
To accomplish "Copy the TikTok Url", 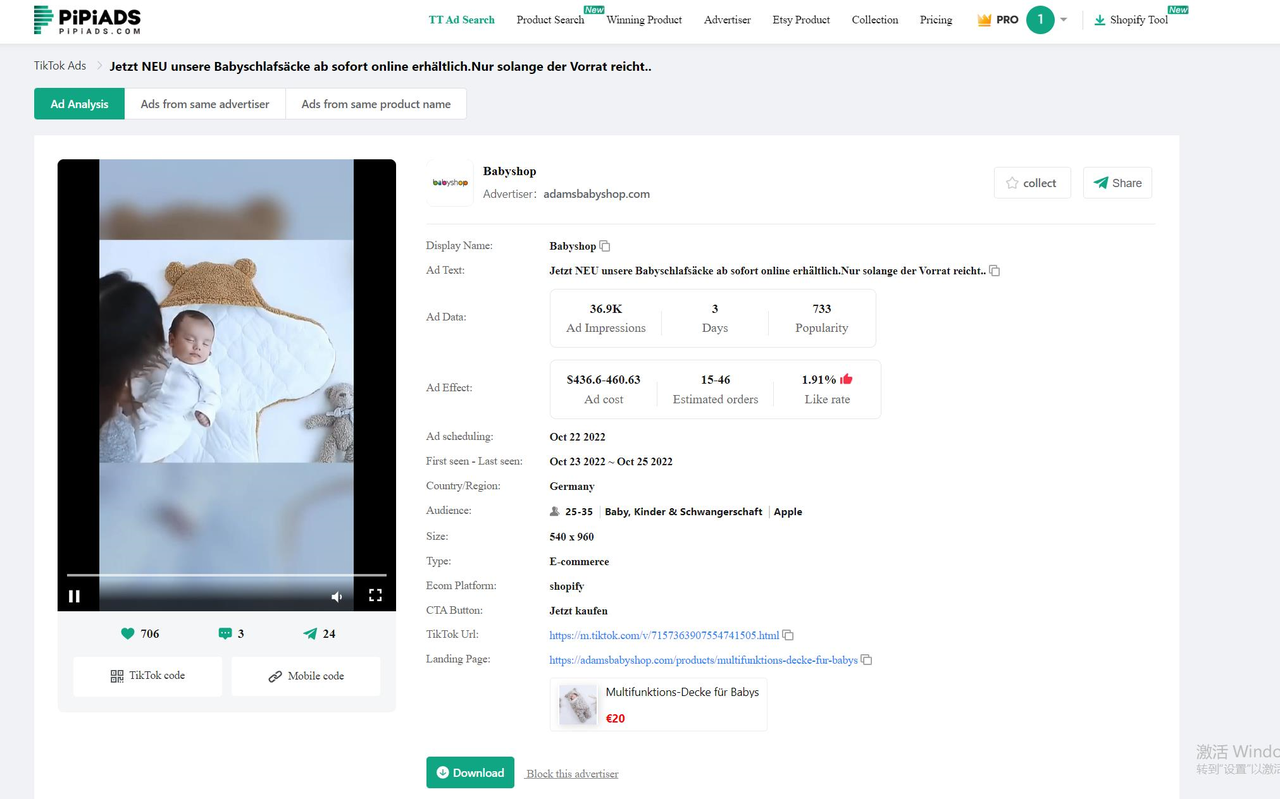I will [x=788, y=635].
